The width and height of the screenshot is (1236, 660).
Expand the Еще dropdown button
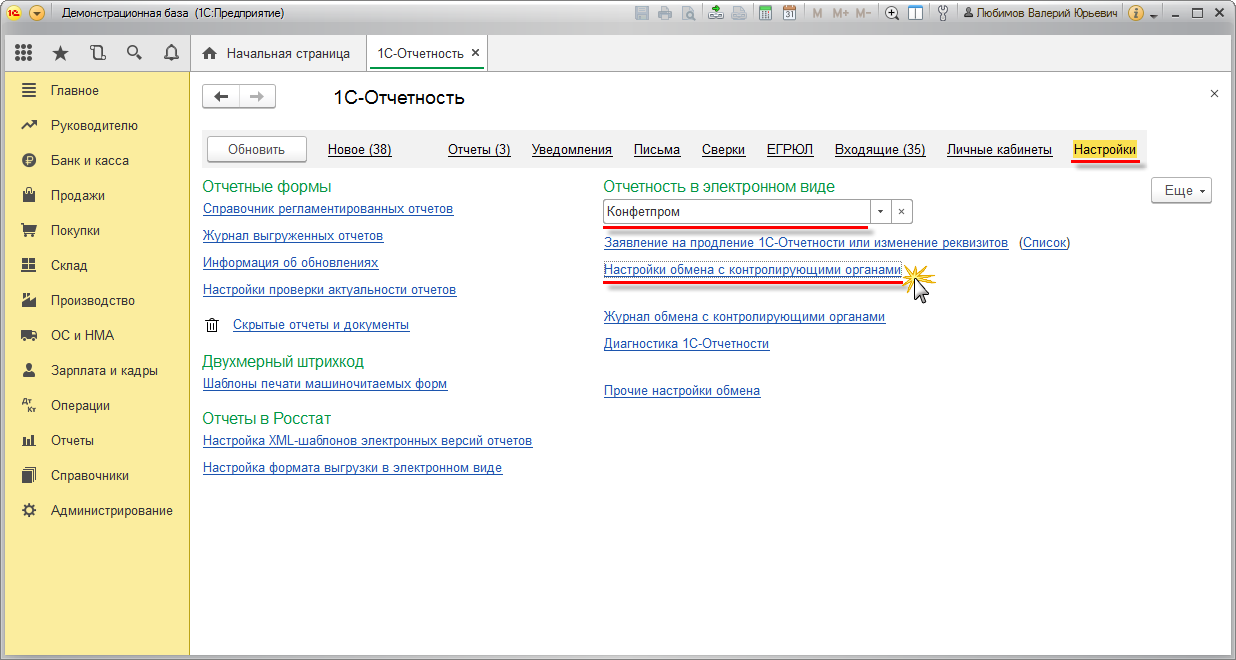[1181, 190]
